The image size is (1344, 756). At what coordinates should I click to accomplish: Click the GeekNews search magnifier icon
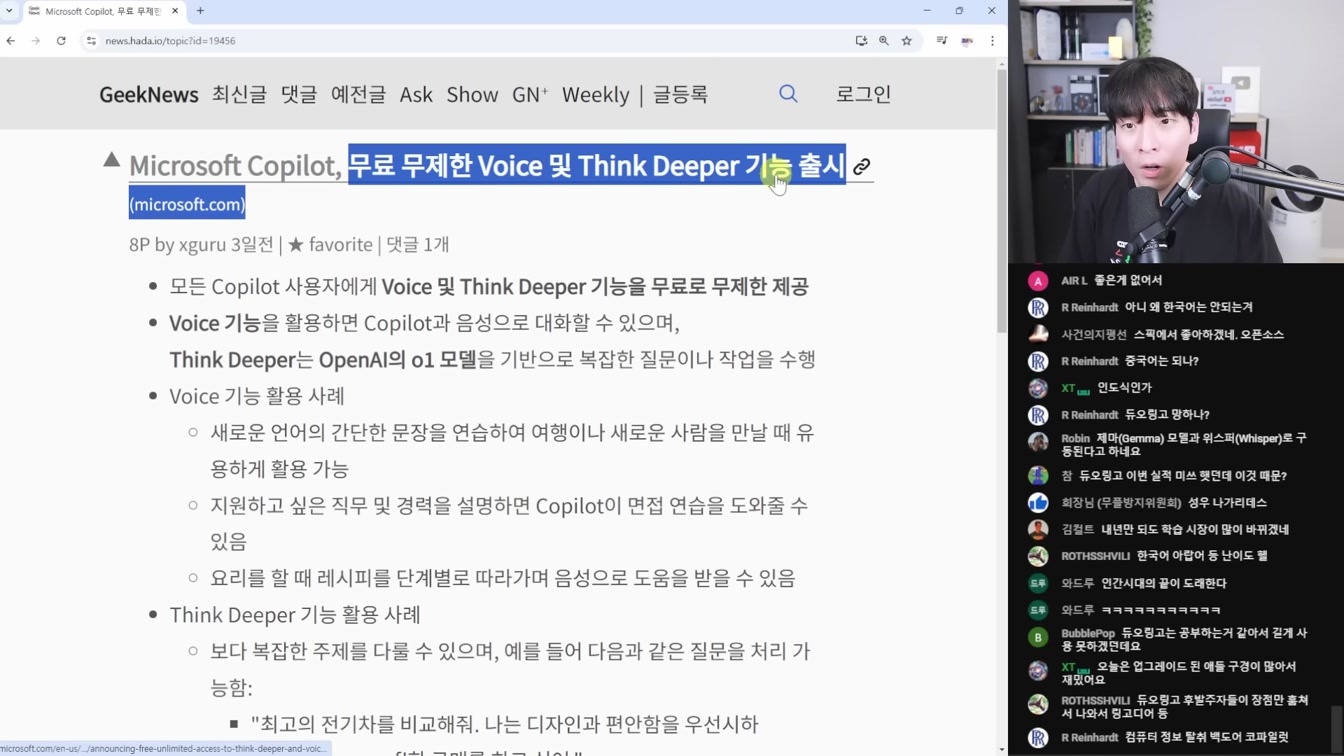click(788, 94)
